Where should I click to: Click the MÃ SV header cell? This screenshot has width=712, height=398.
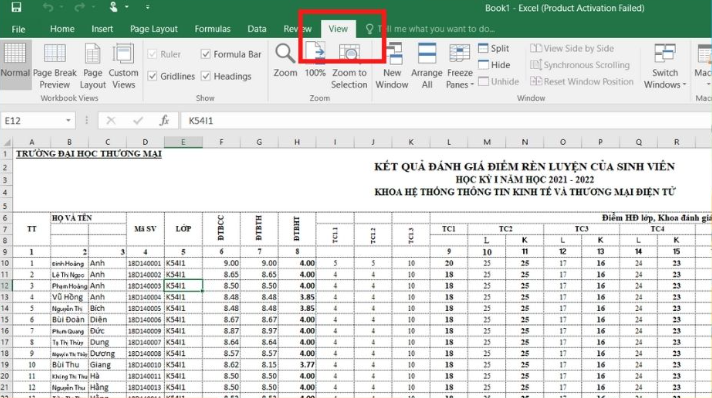click(145, 229)
